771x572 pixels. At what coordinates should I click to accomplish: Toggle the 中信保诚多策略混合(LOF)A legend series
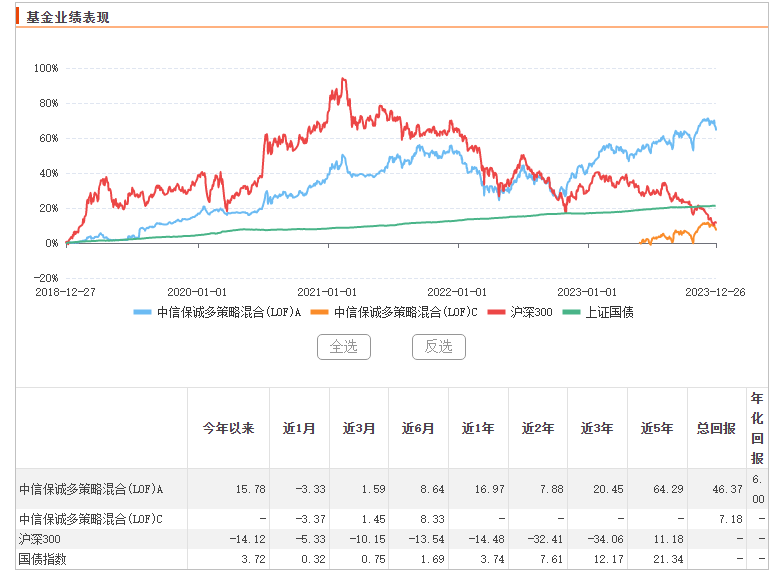tap(217, 312)
